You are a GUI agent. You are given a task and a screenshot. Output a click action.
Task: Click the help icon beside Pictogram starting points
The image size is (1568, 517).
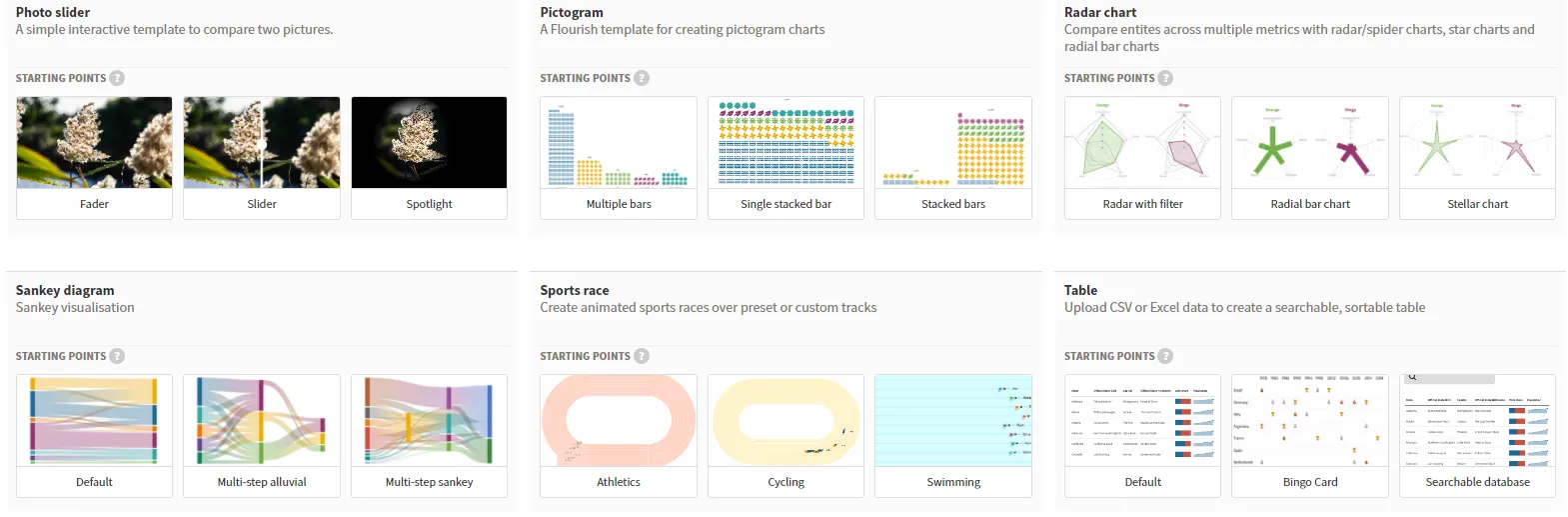pos(642,78)
